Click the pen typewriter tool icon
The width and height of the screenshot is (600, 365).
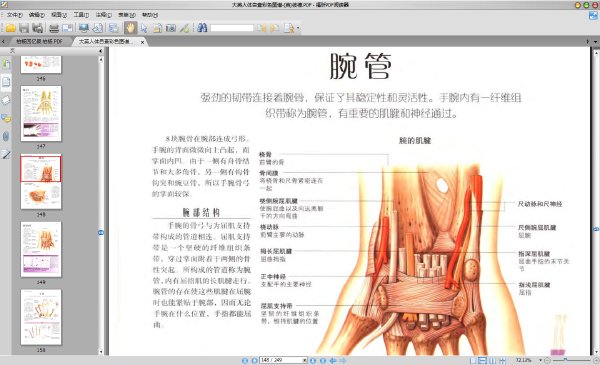pos(184,28)
